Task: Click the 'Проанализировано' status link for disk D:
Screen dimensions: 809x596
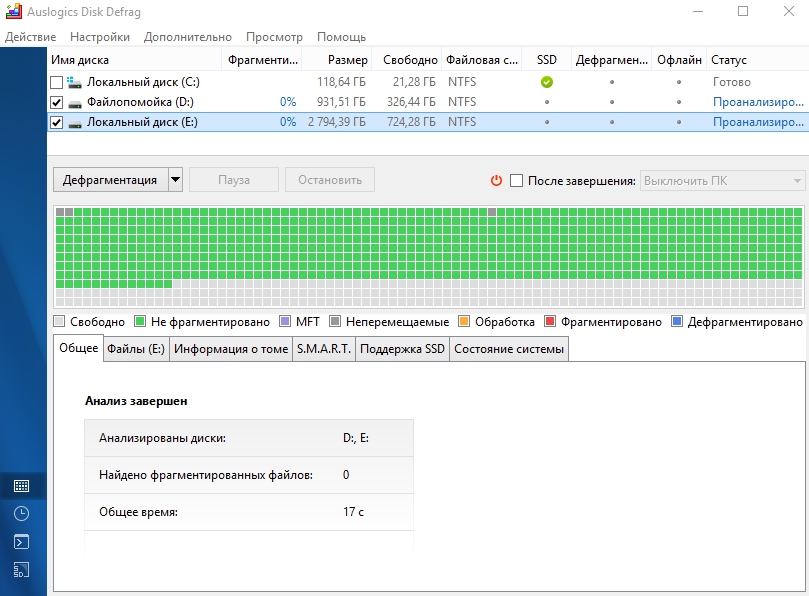Action: point(757,102)
